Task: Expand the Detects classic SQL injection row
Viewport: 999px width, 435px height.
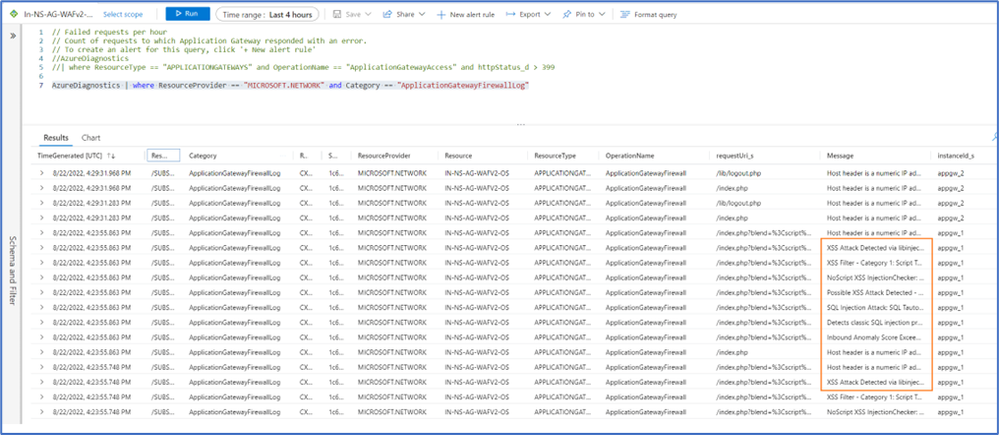Action: [42, 323]
